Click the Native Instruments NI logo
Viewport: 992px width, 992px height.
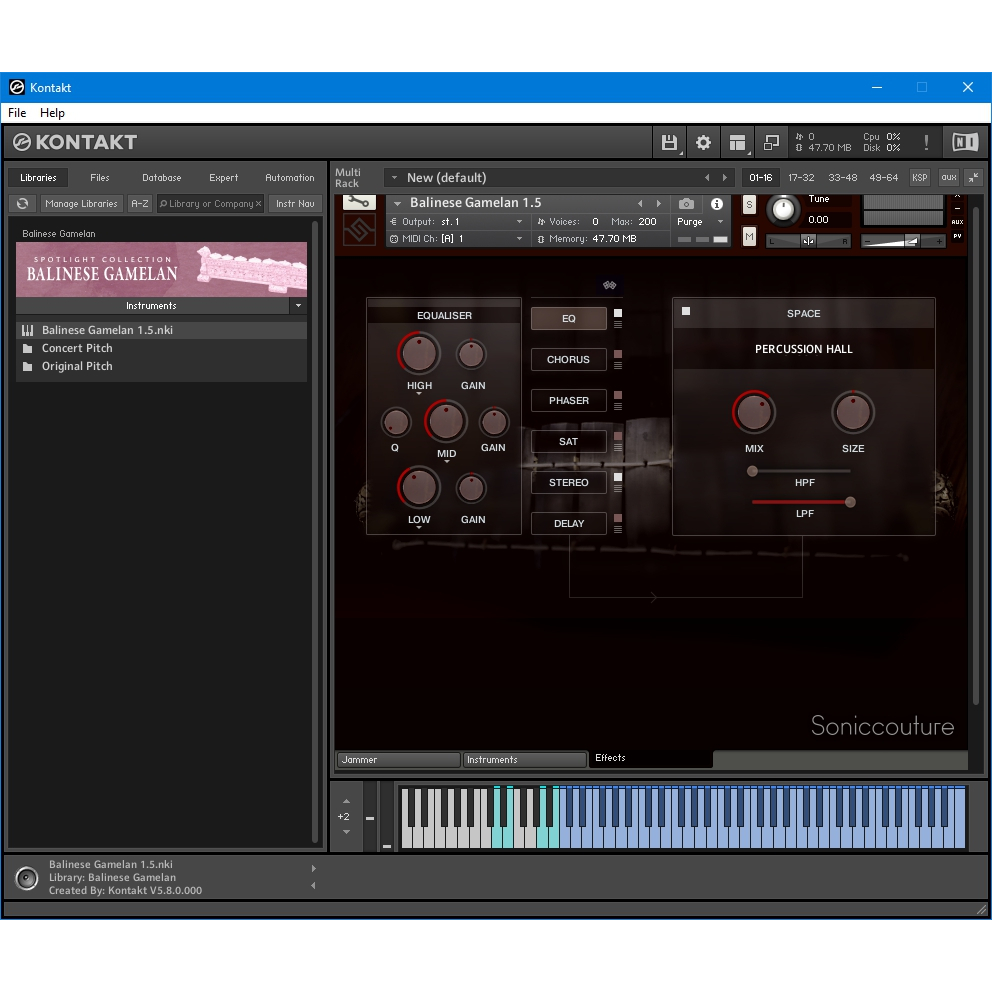[x=965, y=142]
